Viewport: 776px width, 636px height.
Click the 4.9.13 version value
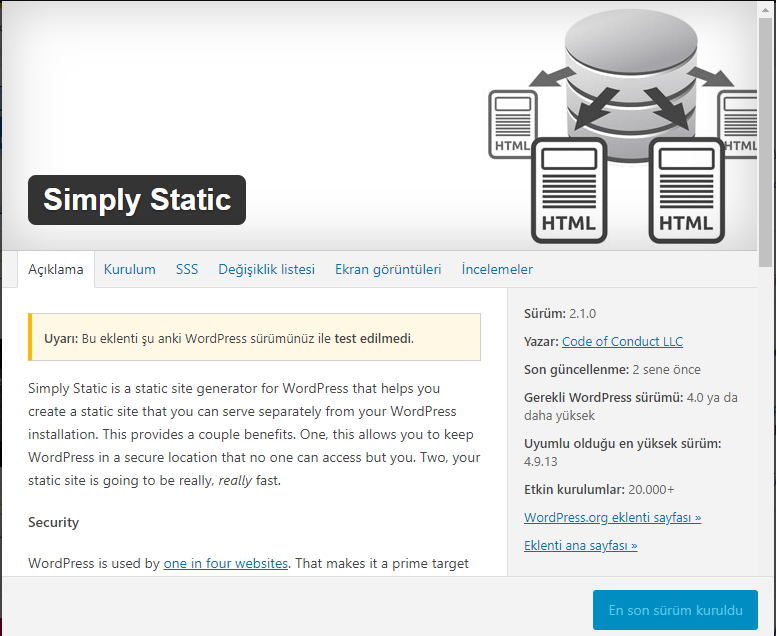pos(540,462)
